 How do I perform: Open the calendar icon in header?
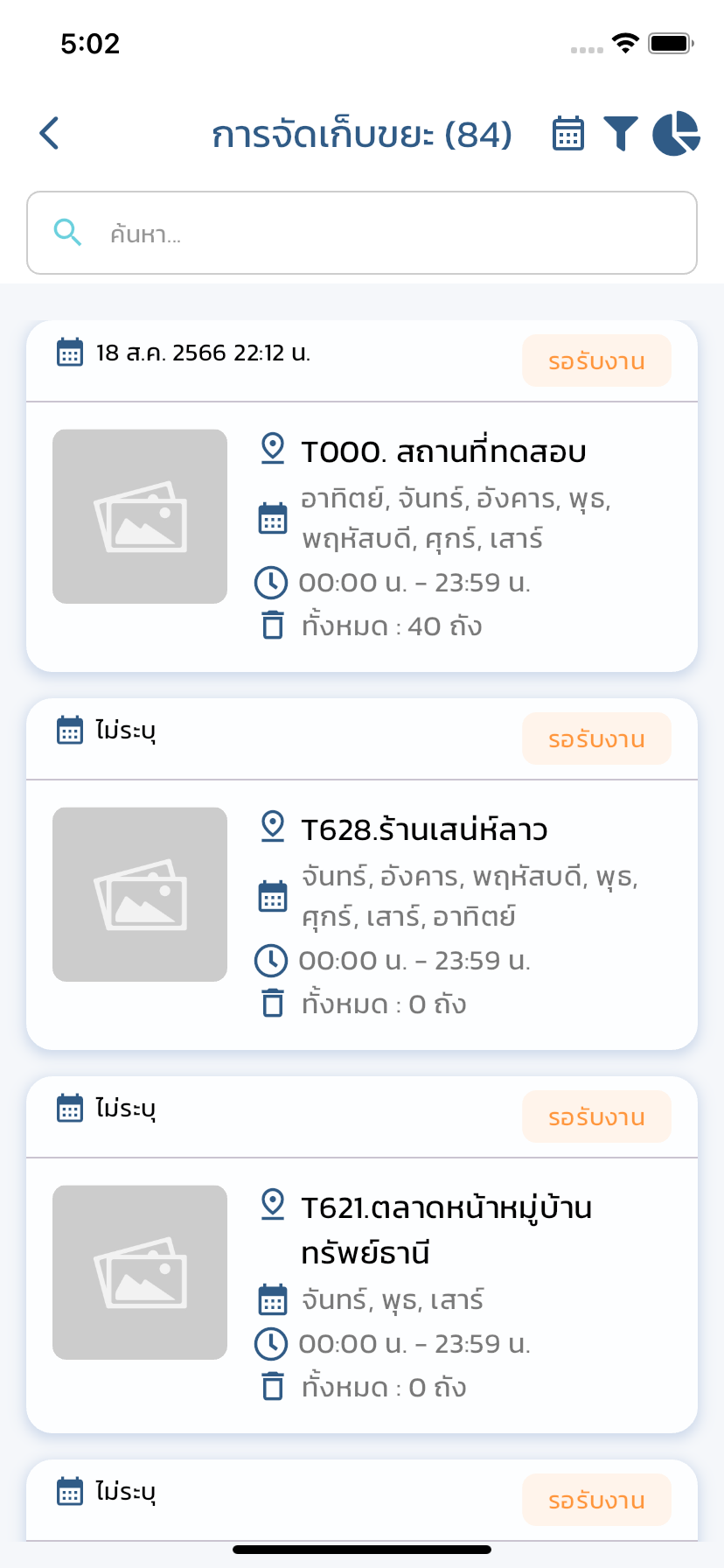point(568,134)
